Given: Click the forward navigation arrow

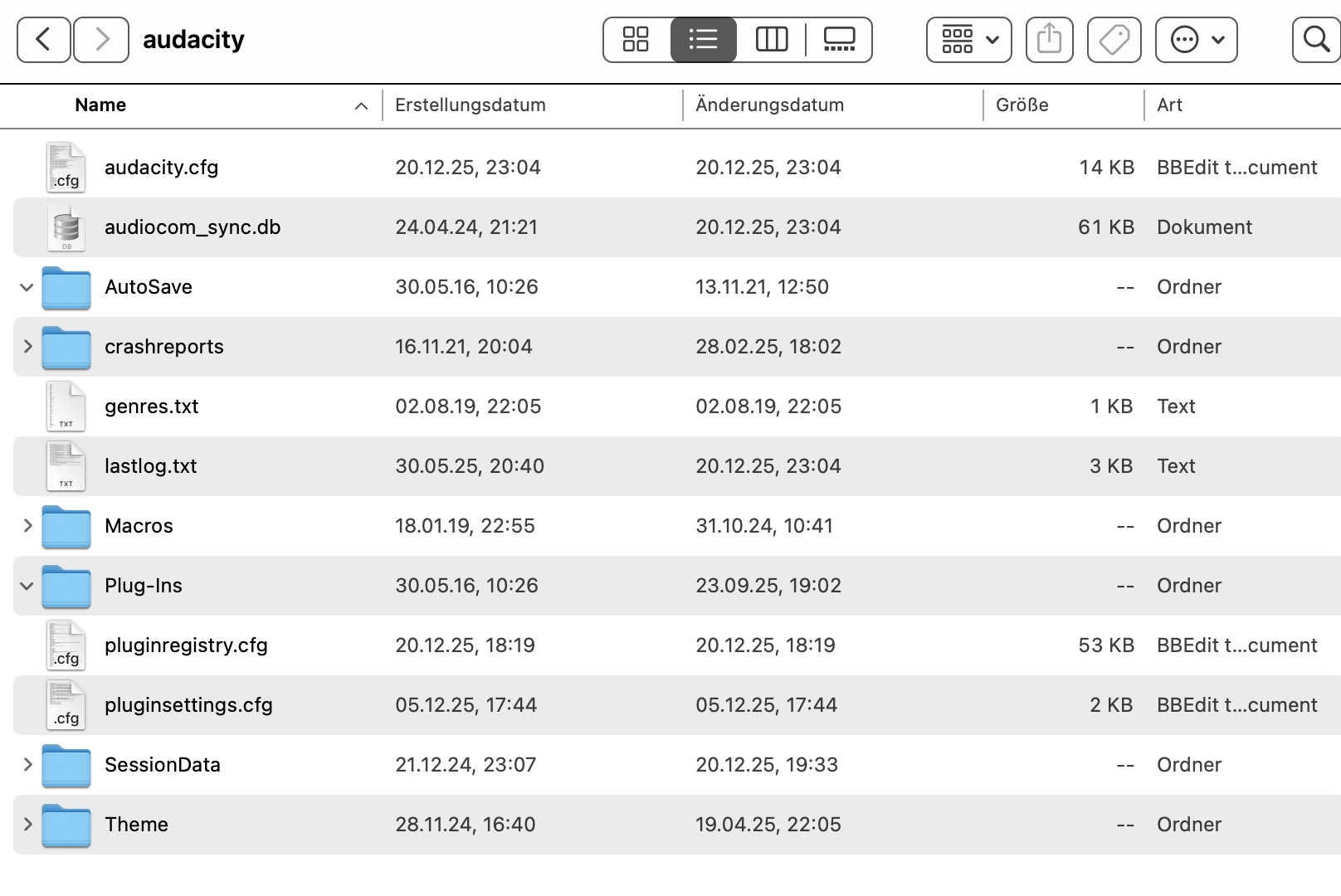Looking at the screenshot, I should tap(101, 39).
